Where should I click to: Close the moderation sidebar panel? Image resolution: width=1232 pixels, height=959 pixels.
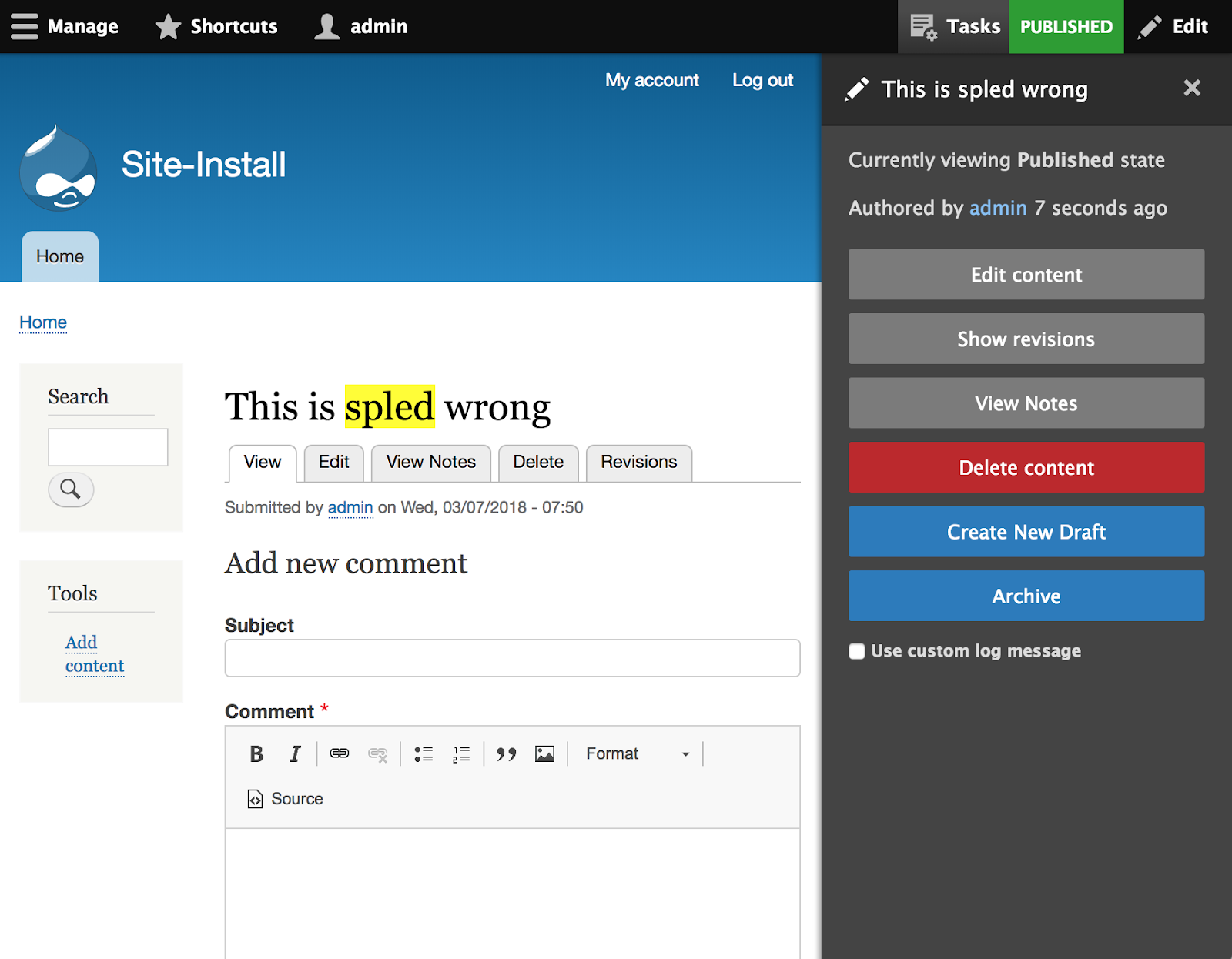1192,88
